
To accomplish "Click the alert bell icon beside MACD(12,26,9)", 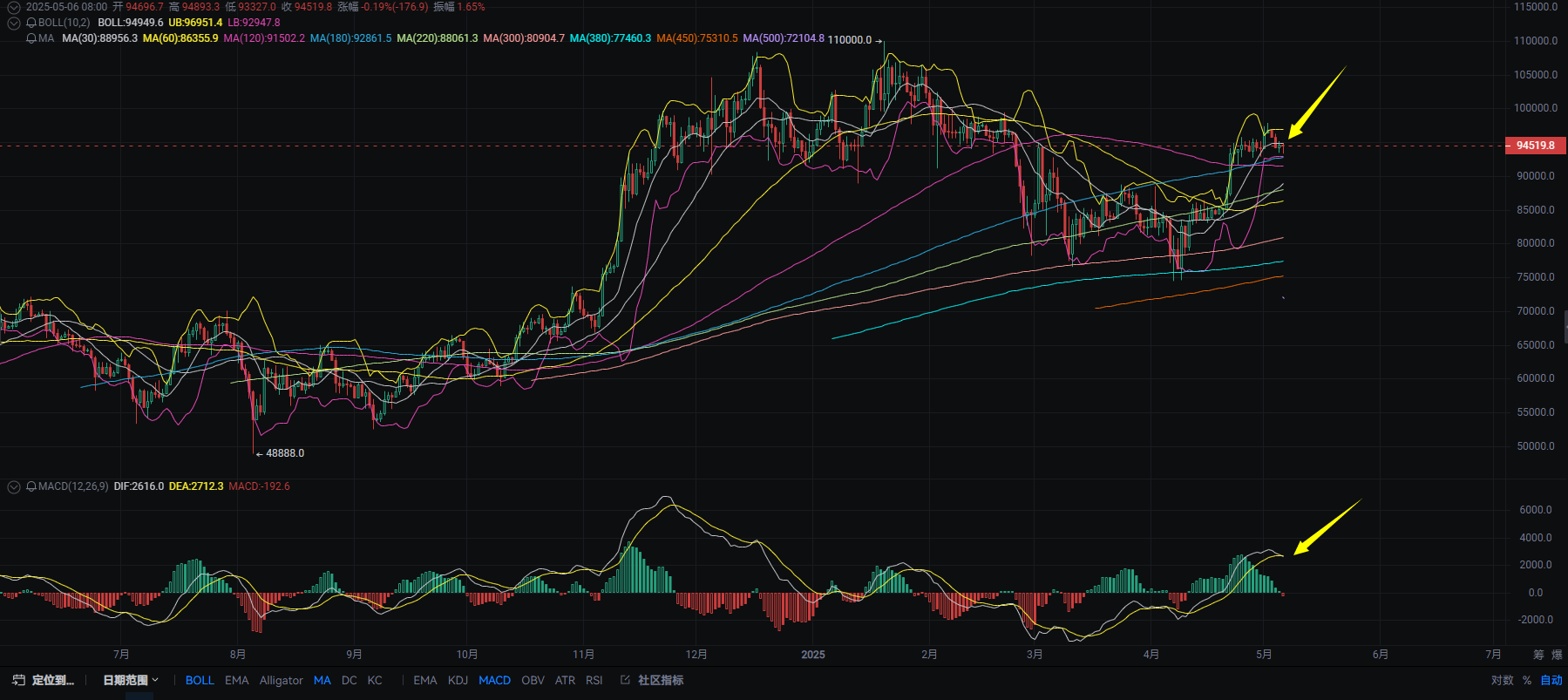I will tap(31, 486).
